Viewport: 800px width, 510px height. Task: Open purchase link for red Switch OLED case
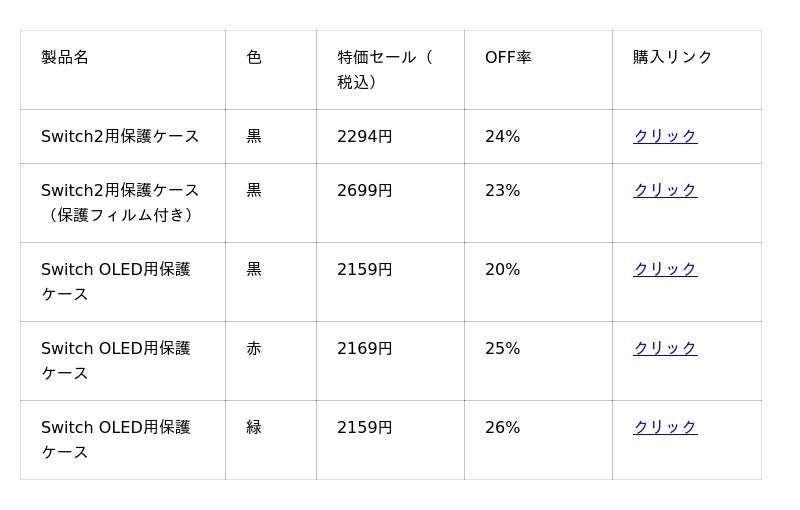coord(664,348)
